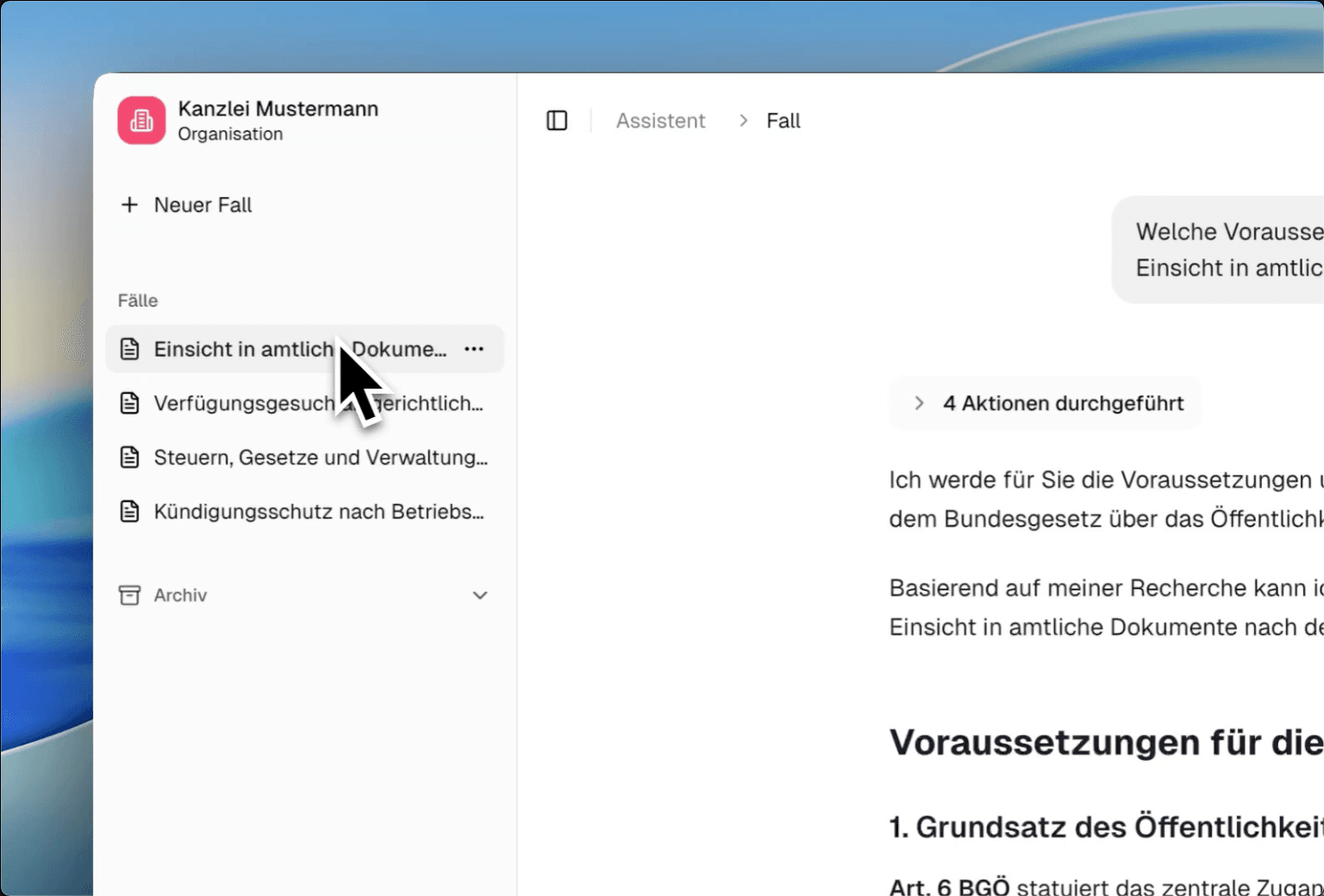
Task: Click the document icon beside Kündigungsschutz nach Betriebs
Action: 130,510
